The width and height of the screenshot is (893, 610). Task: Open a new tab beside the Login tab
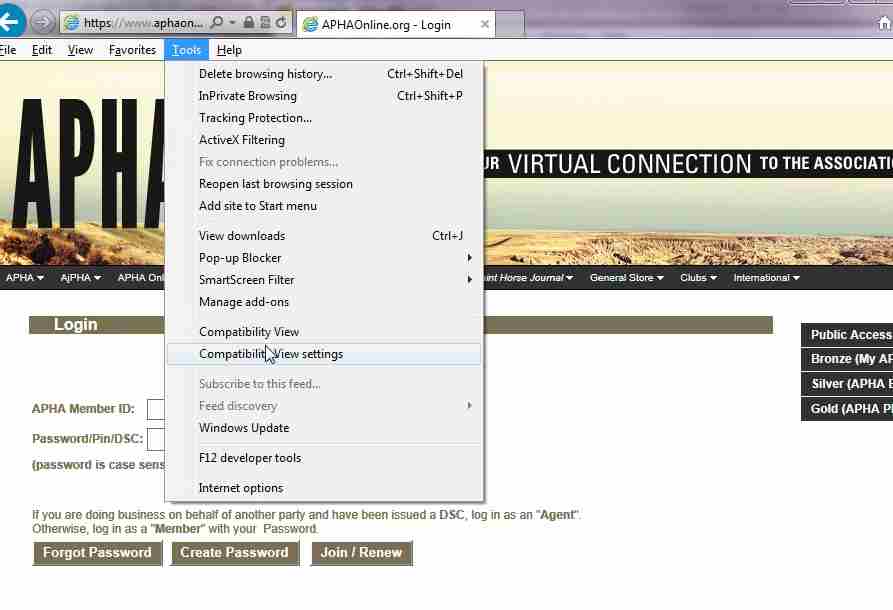point(510,25)
